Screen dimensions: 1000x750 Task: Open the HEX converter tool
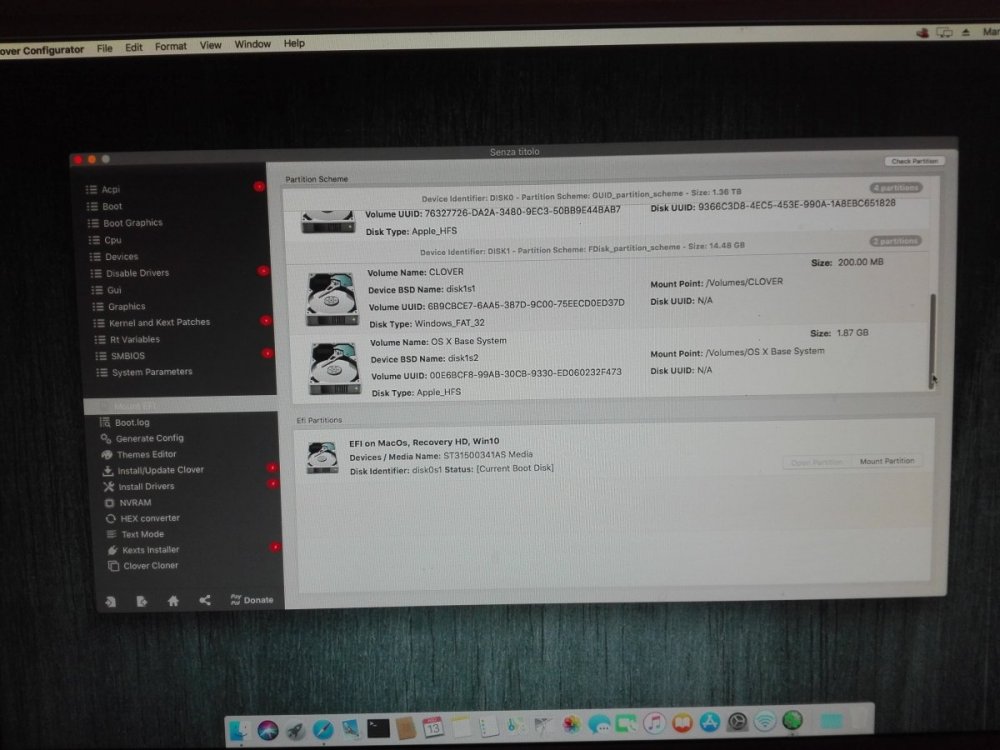[x=150, y=518]
